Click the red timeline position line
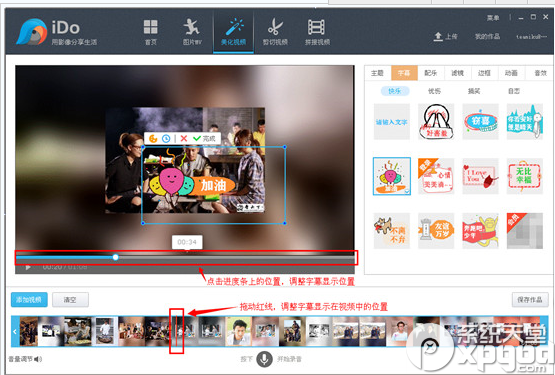The image size is (555, 375). [x=176, y=331]
